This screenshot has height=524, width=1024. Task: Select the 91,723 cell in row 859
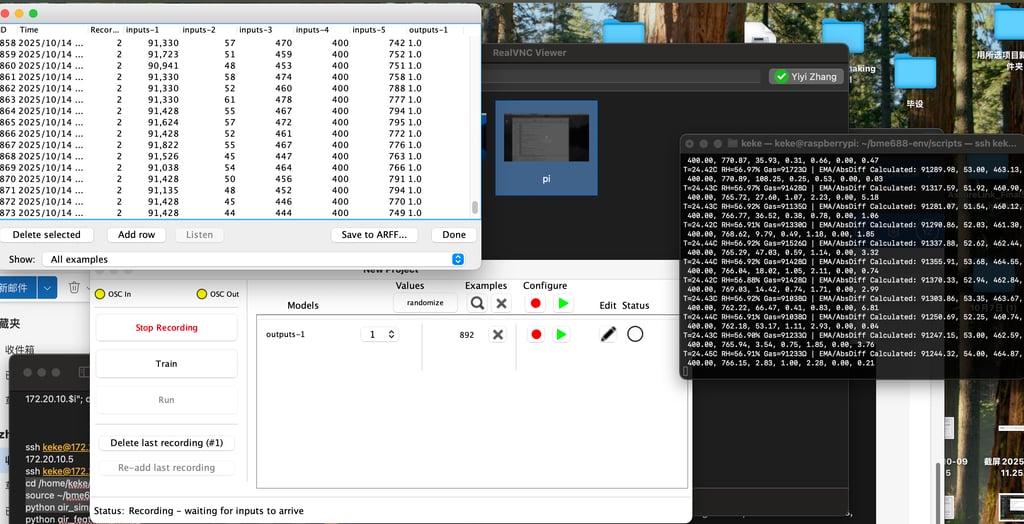click(x=163, y=54)
